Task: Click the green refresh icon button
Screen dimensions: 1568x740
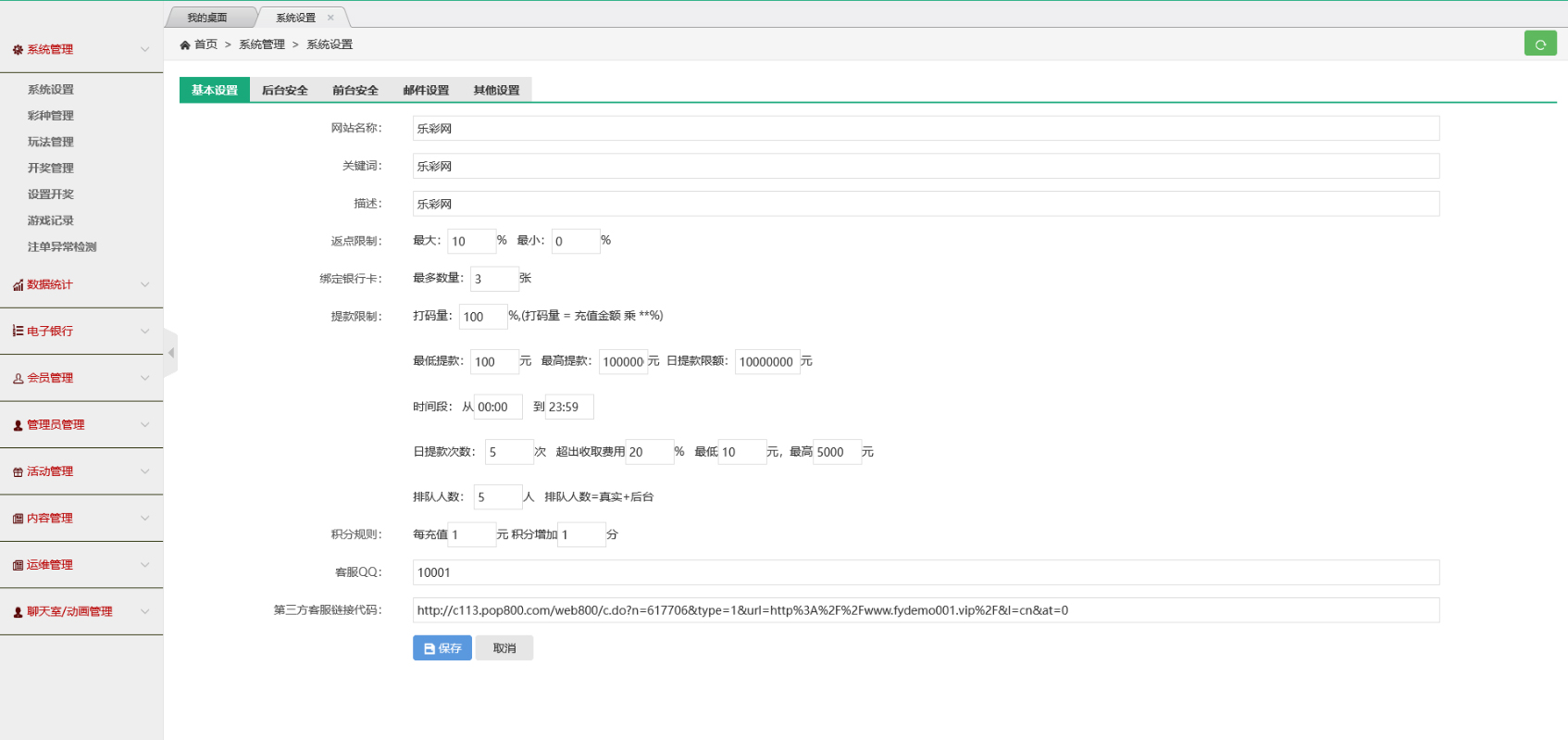Action: (1540, 44)
